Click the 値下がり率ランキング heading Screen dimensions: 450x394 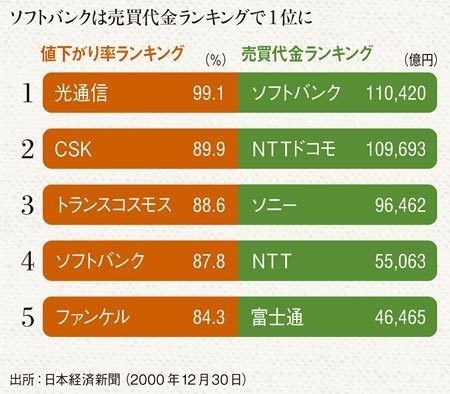coord(112,54)
